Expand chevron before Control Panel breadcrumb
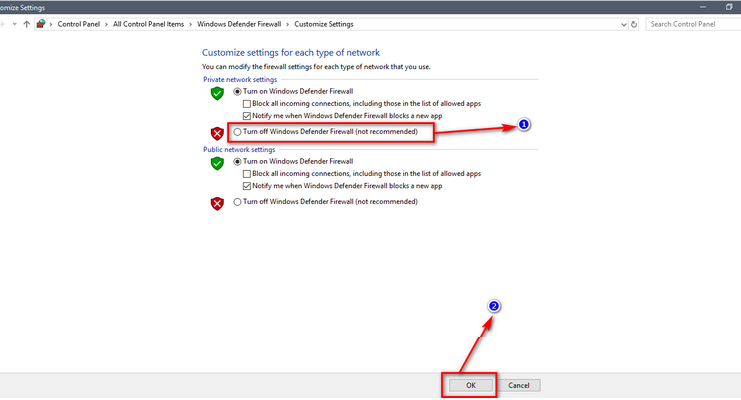The image size is (741, 400). [51, 24]
